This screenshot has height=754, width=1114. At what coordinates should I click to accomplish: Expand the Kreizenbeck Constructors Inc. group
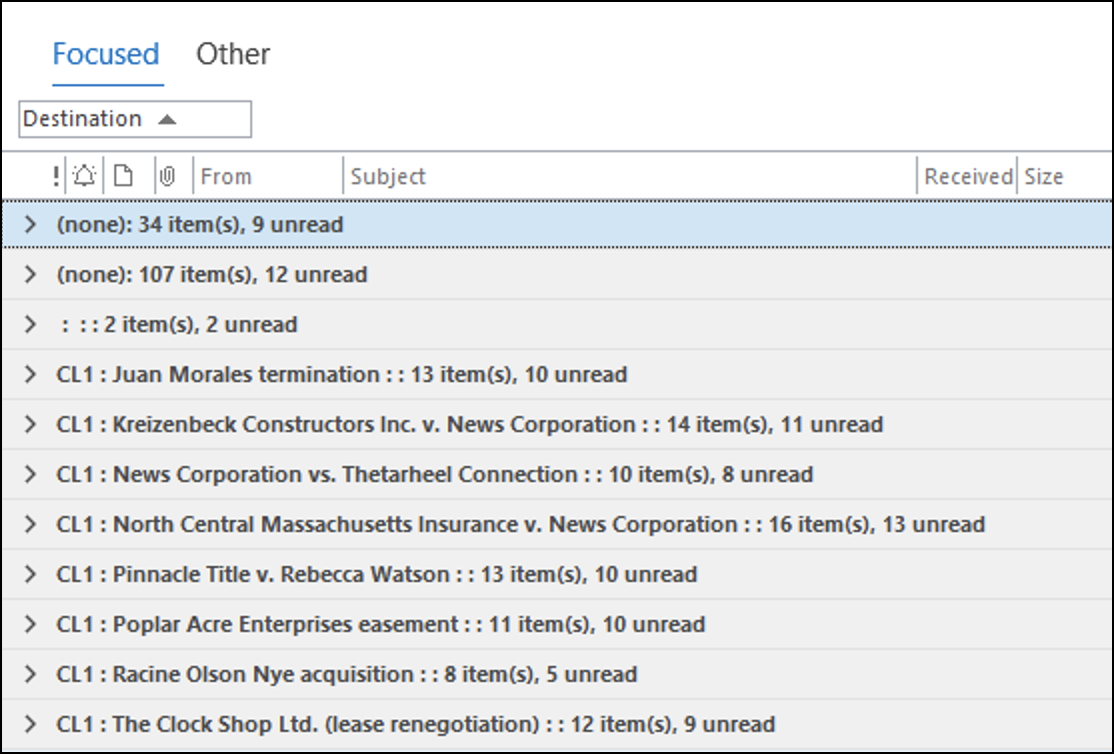(x=30, y=424)
